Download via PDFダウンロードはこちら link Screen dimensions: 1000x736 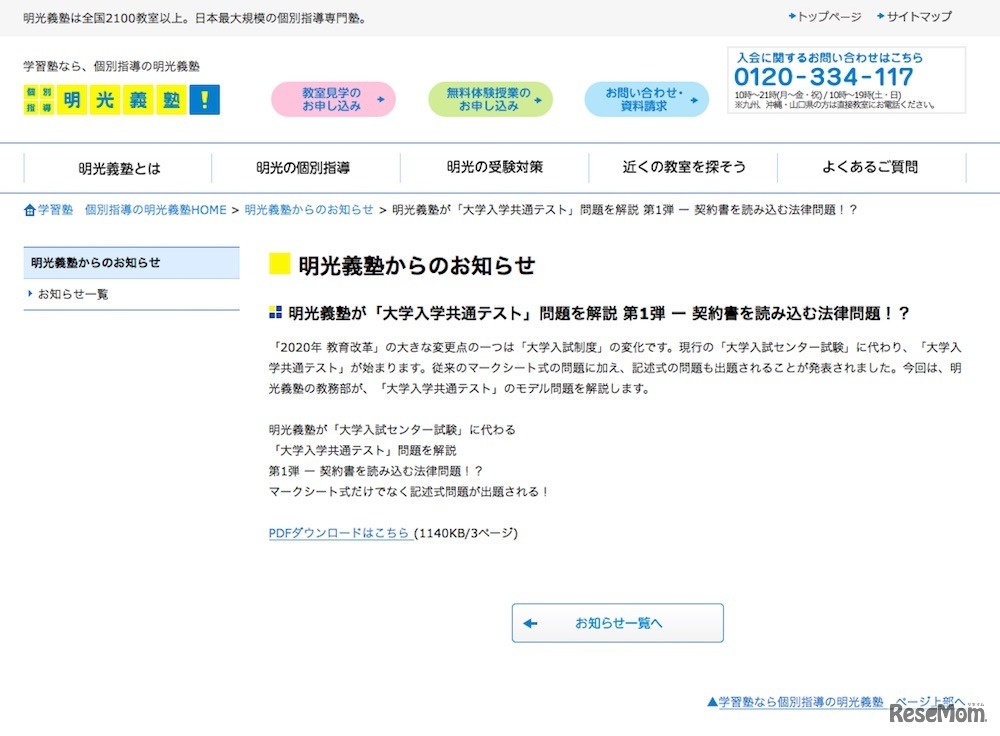(x=339, y=533)
